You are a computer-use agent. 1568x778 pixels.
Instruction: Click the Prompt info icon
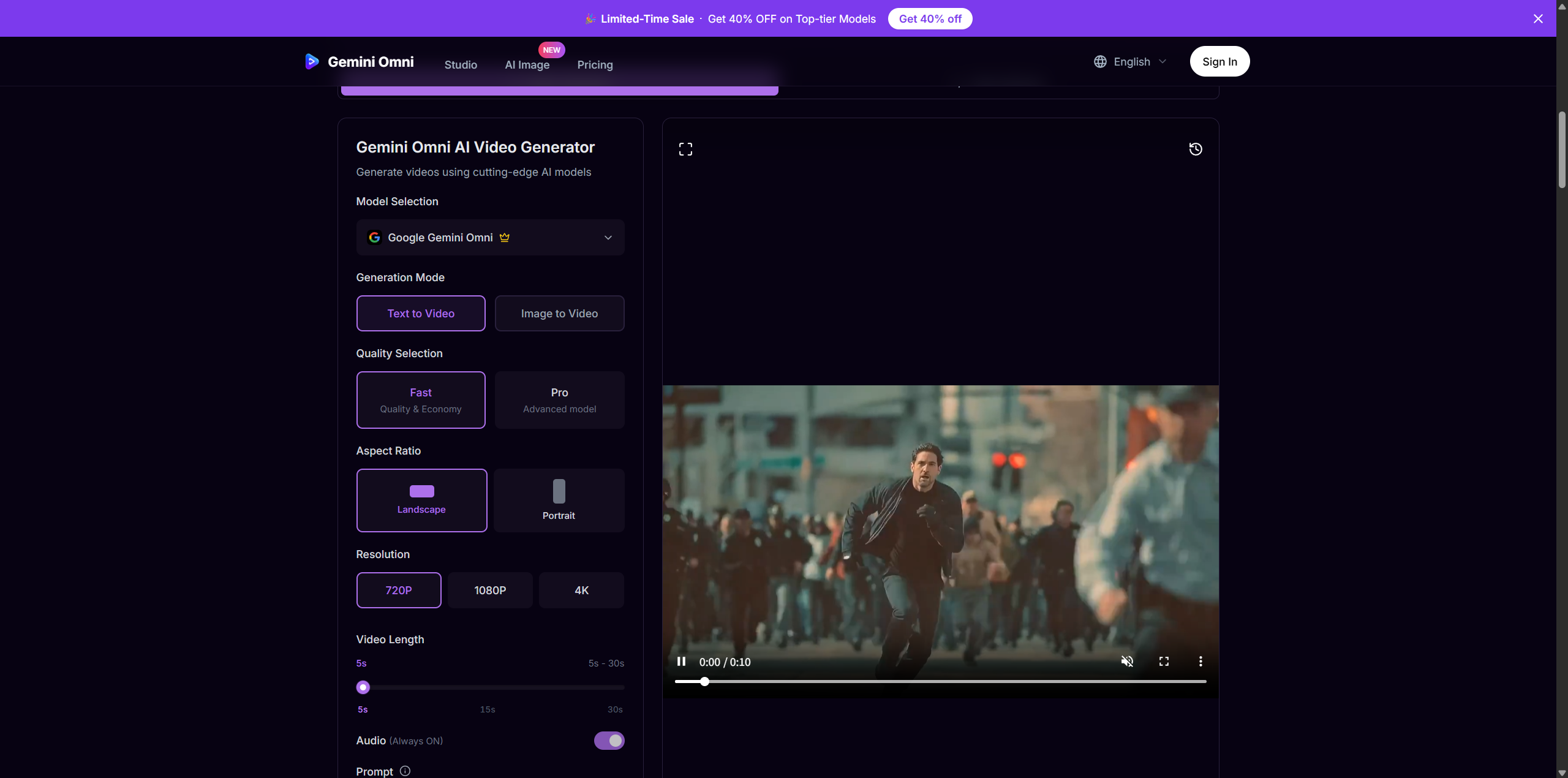(405, 771)
